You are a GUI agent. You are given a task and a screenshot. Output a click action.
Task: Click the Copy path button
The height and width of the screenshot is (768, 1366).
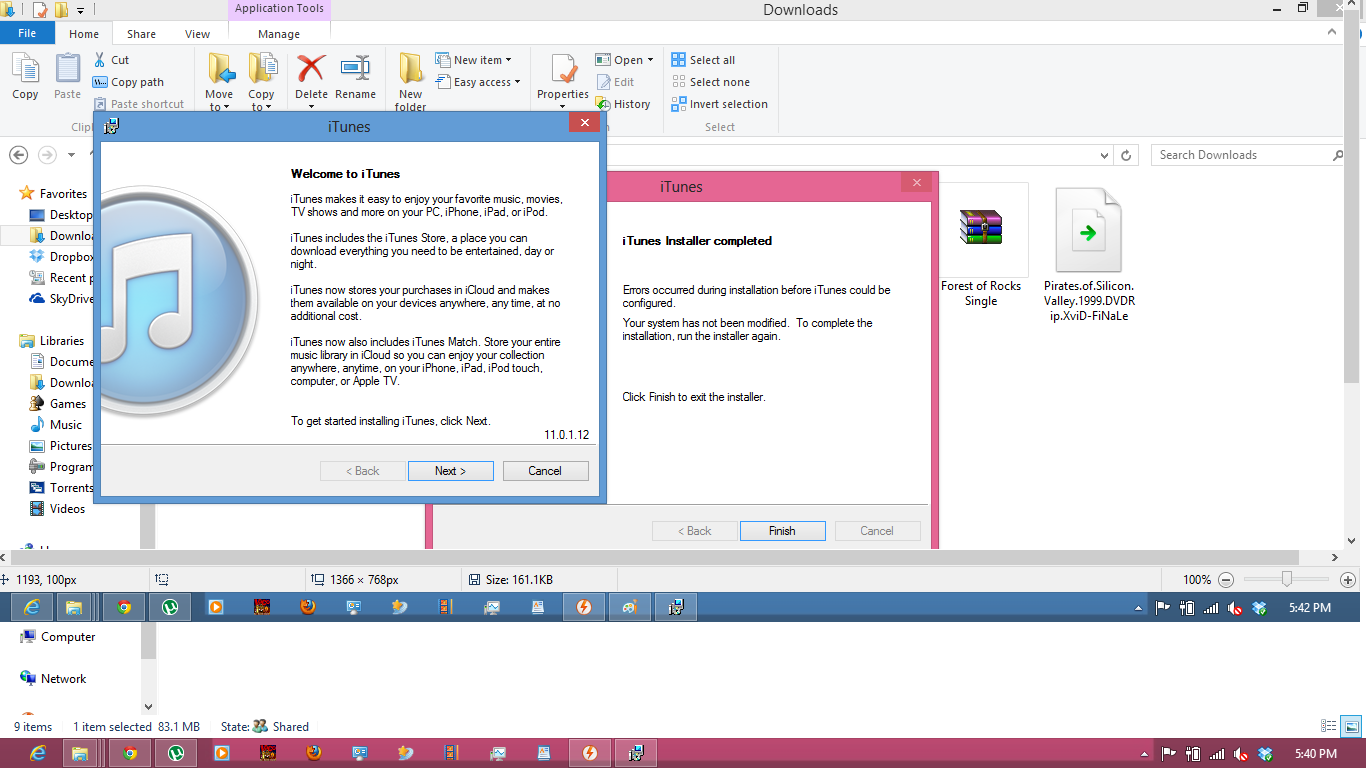(128, 82)
